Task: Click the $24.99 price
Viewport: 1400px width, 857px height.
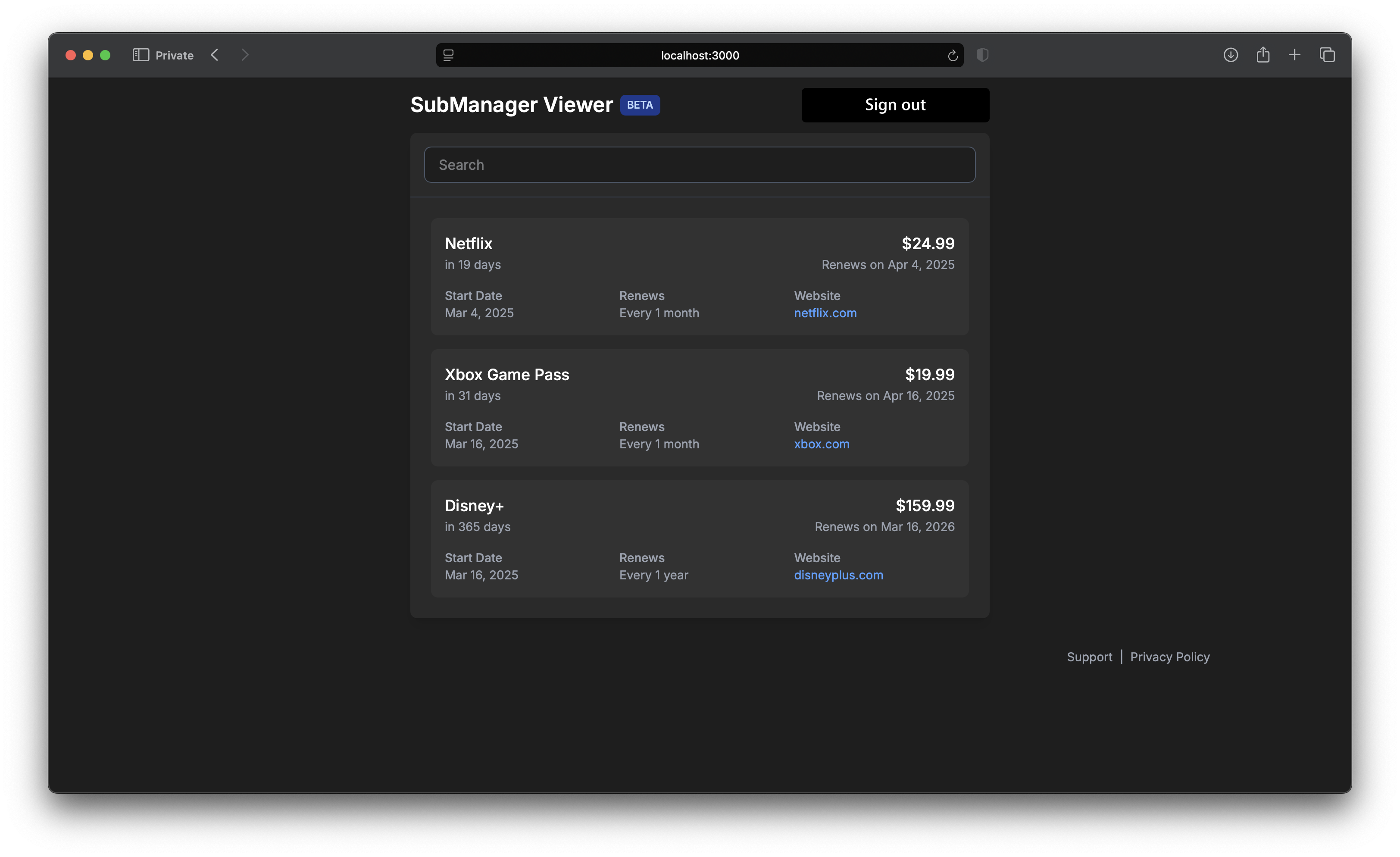Action: coord(928,243)
